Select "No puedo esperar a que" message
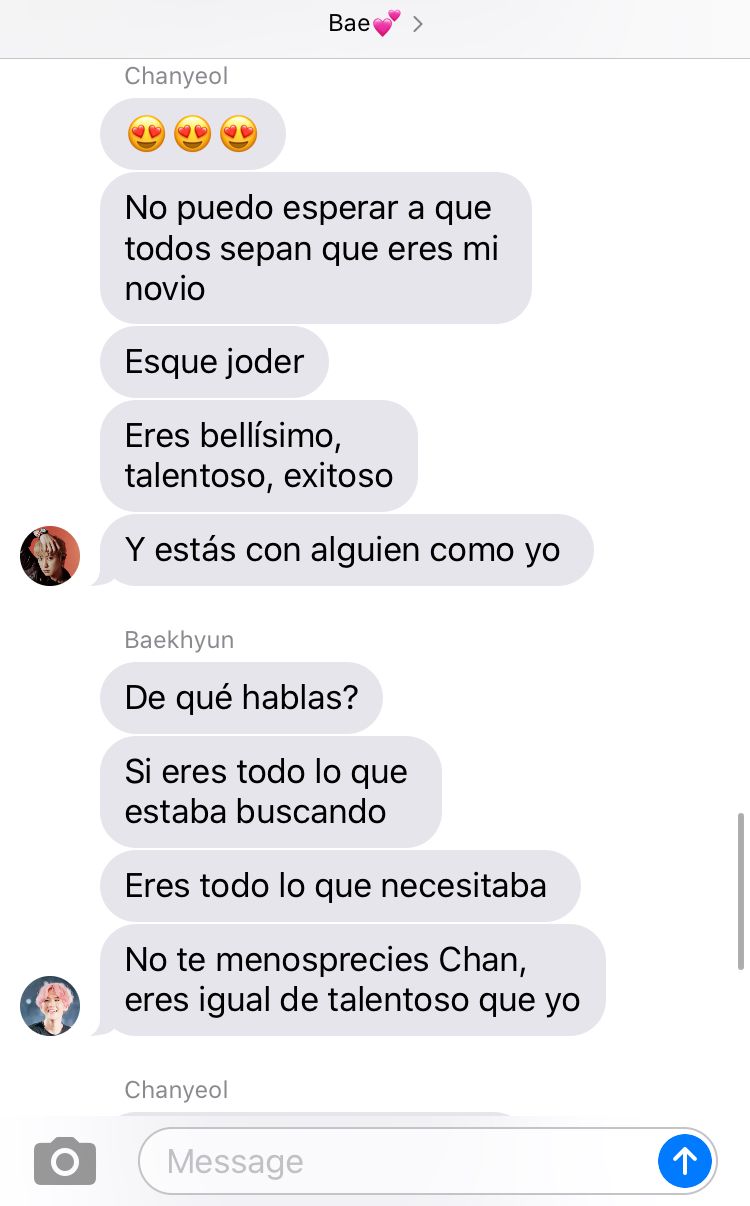Viewport: 750px width, 1206px height. (x=316, y=248)
